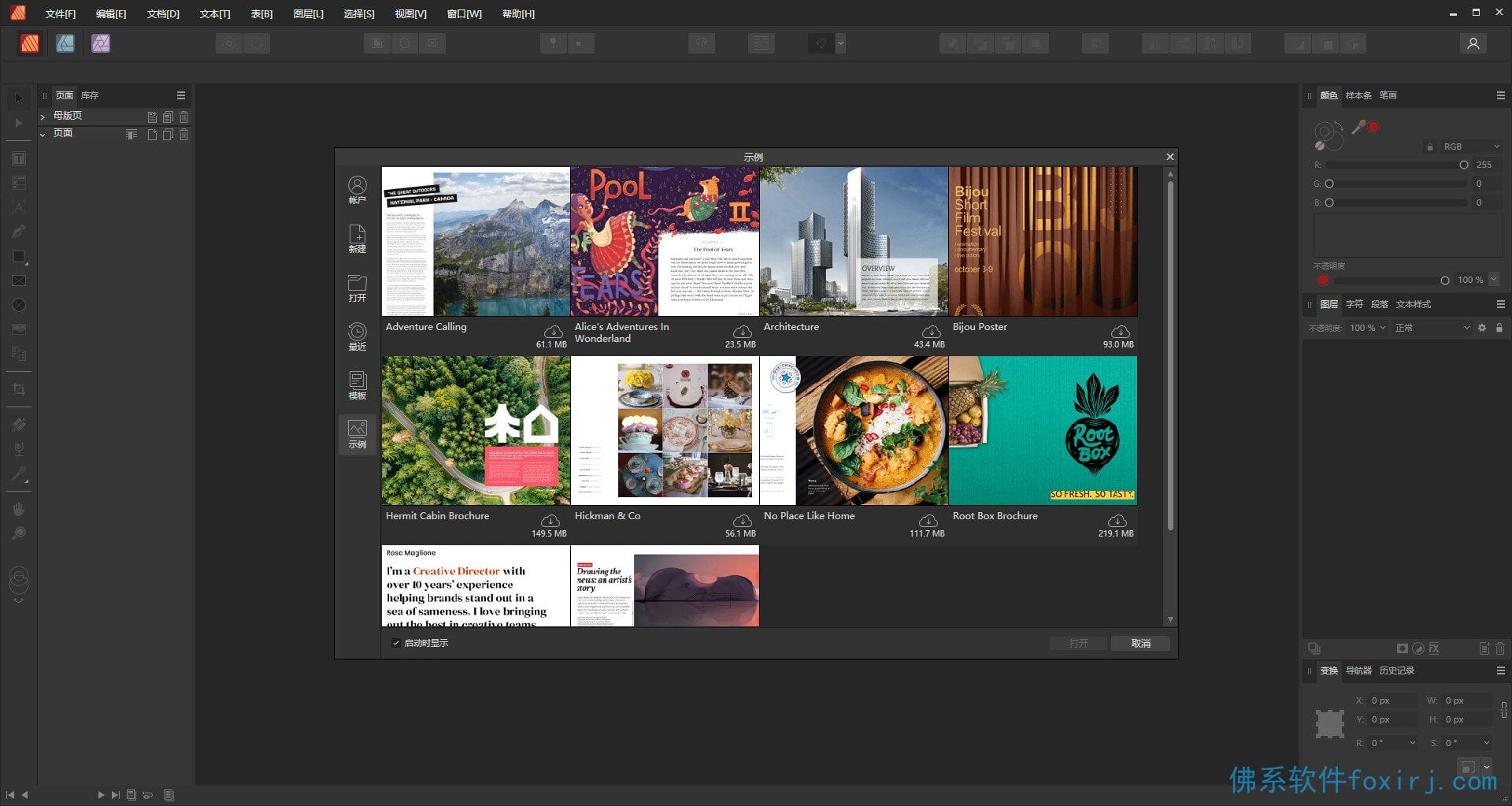Select the Hermit Cabin Brochure thumbnail

pos(476,430)
